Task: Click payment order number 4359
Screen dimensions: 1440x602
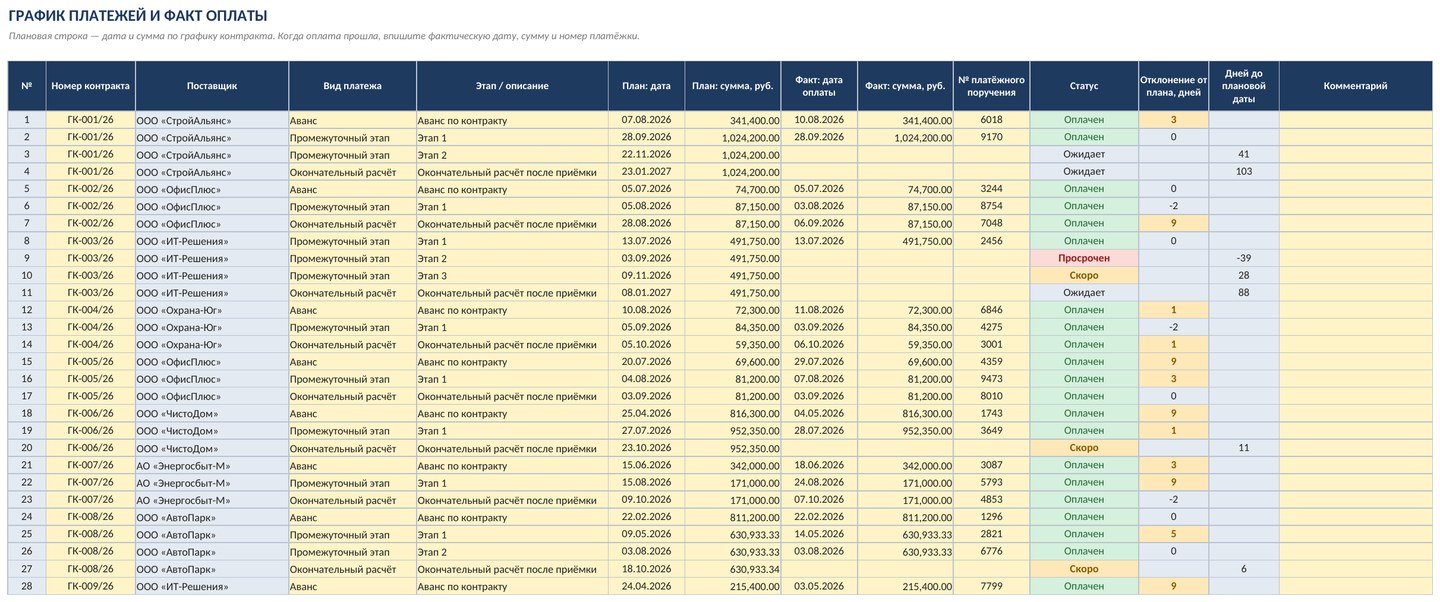Action: click(991, 361)
